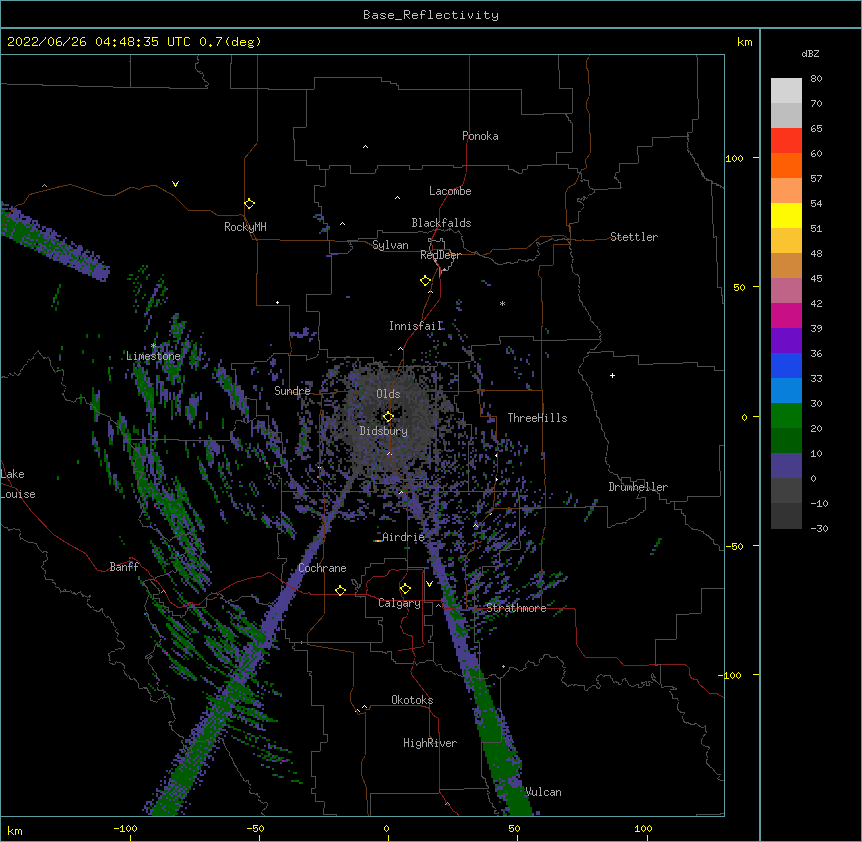Click the red 60-65 dBZ legend swatch

(786, 141)
